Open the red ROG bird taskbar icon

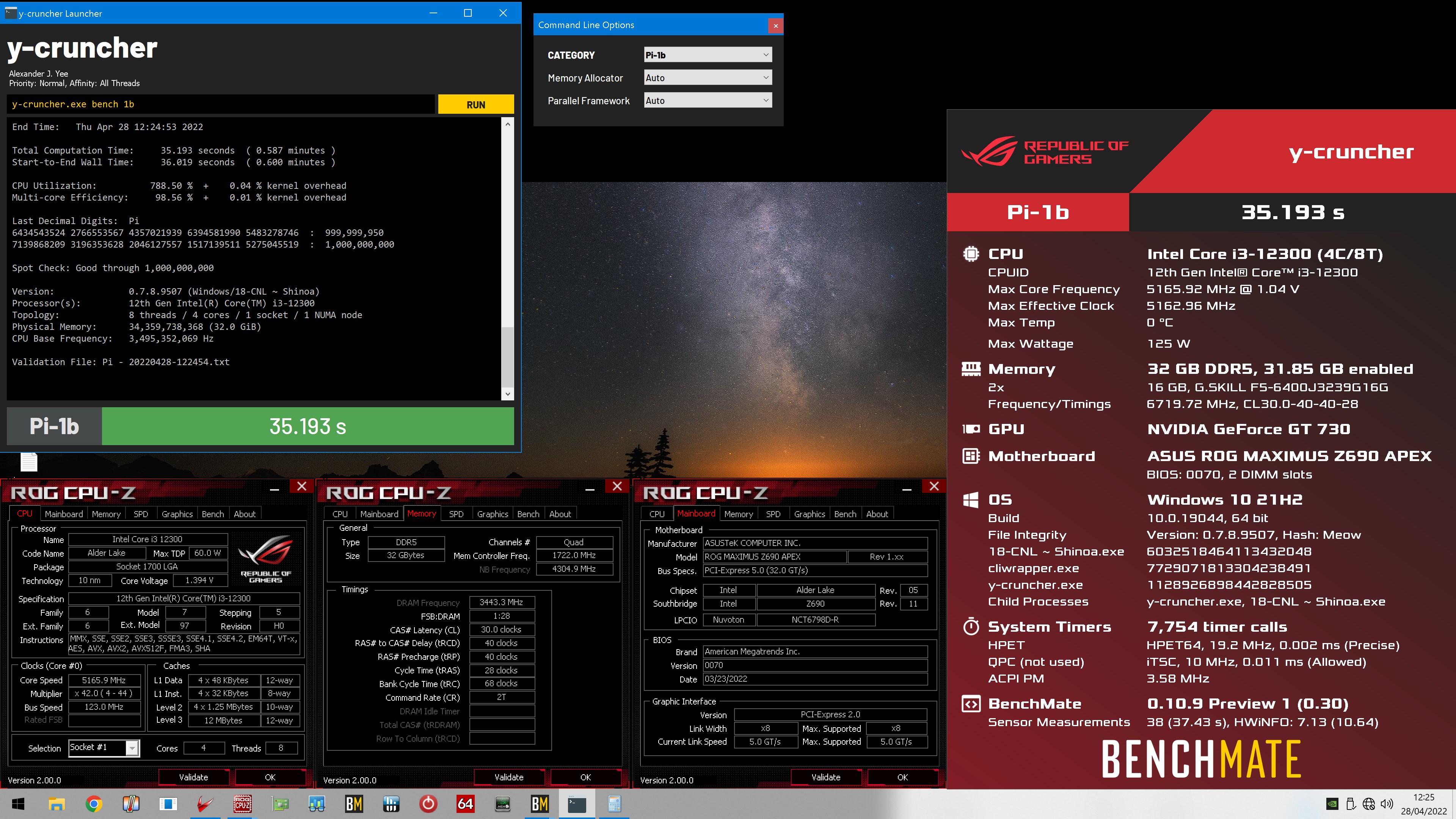click(205, 804)
